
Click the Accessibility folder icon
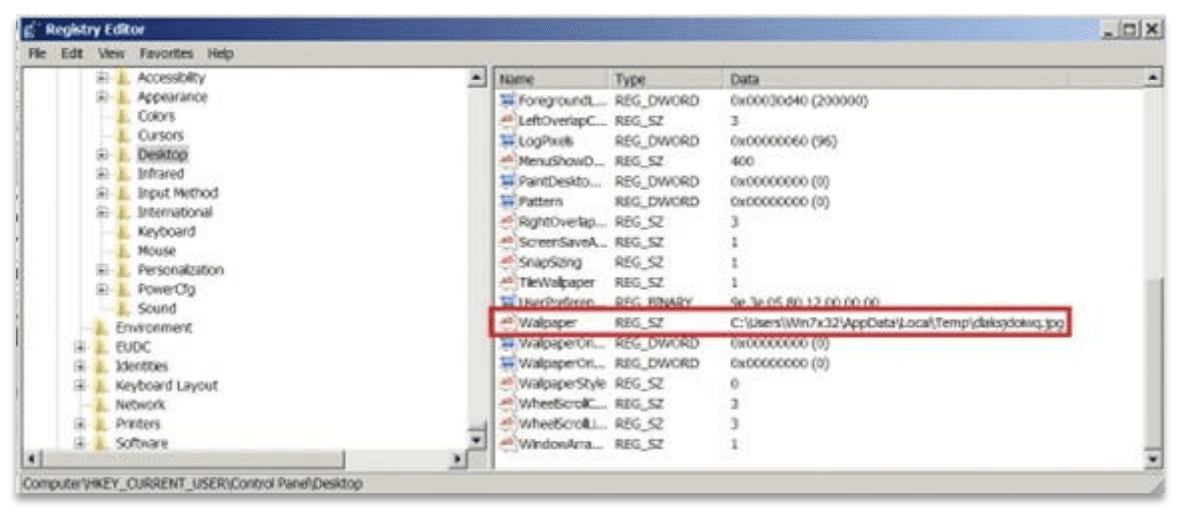click(x=123, y=77)
